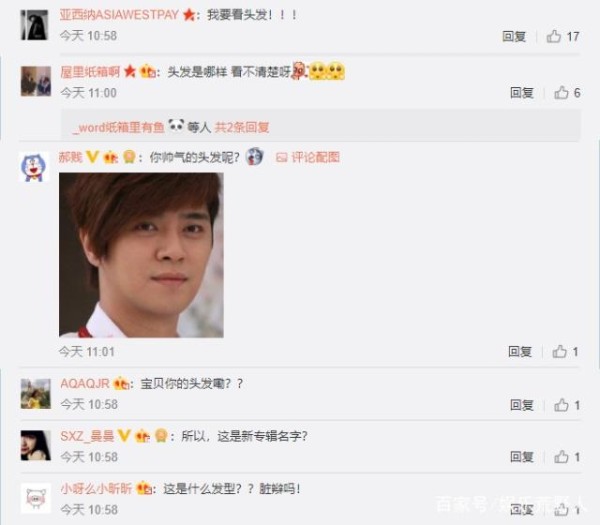This screenshot has height=525, width=600.
Task: Click 回复 under 郝贱's photo comment
Action: pos(520,352)
